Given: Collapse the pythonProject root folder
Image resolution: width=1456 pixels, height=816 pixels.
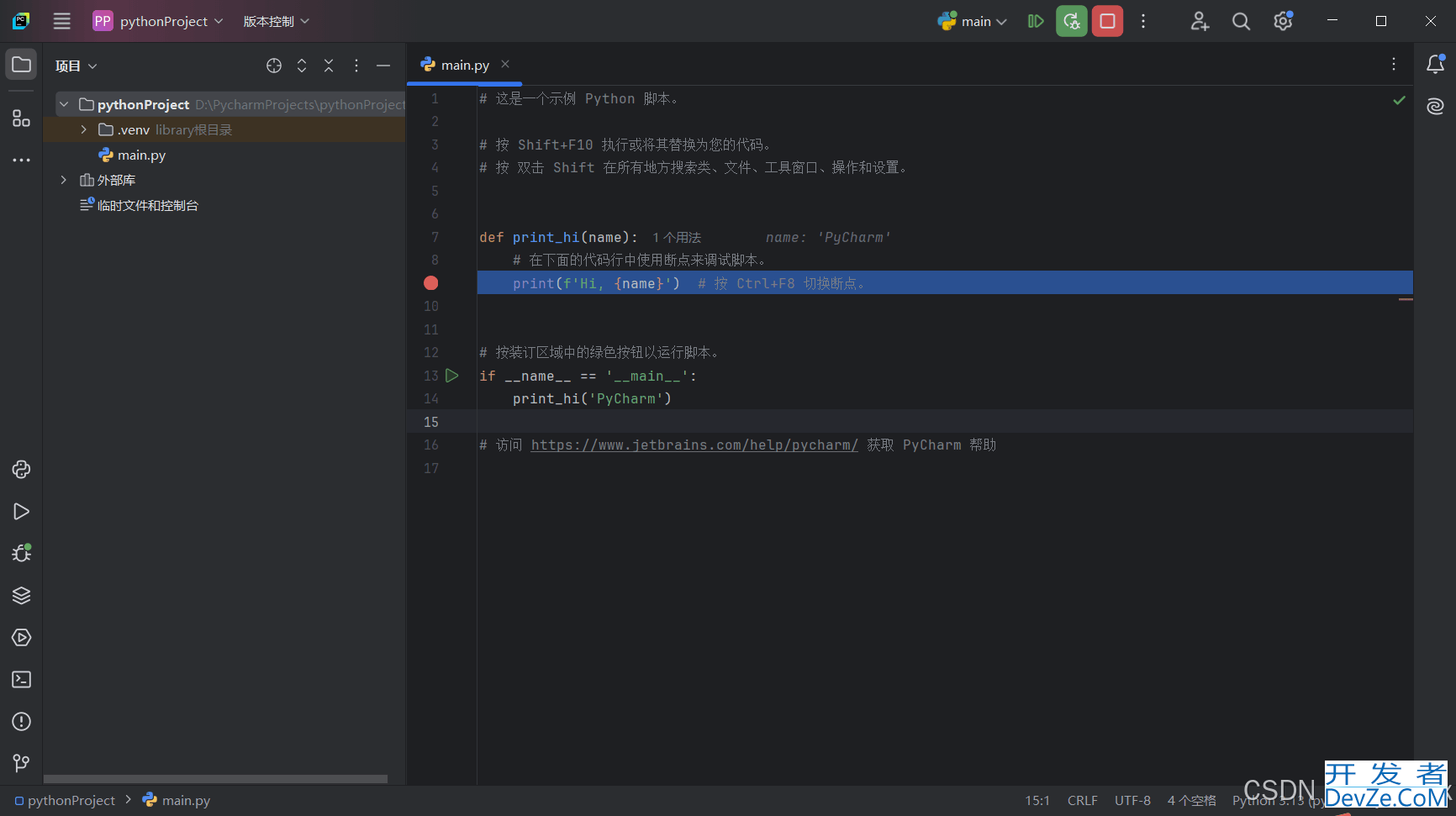Looking at the screenshot, I should (x=64, y=104).
